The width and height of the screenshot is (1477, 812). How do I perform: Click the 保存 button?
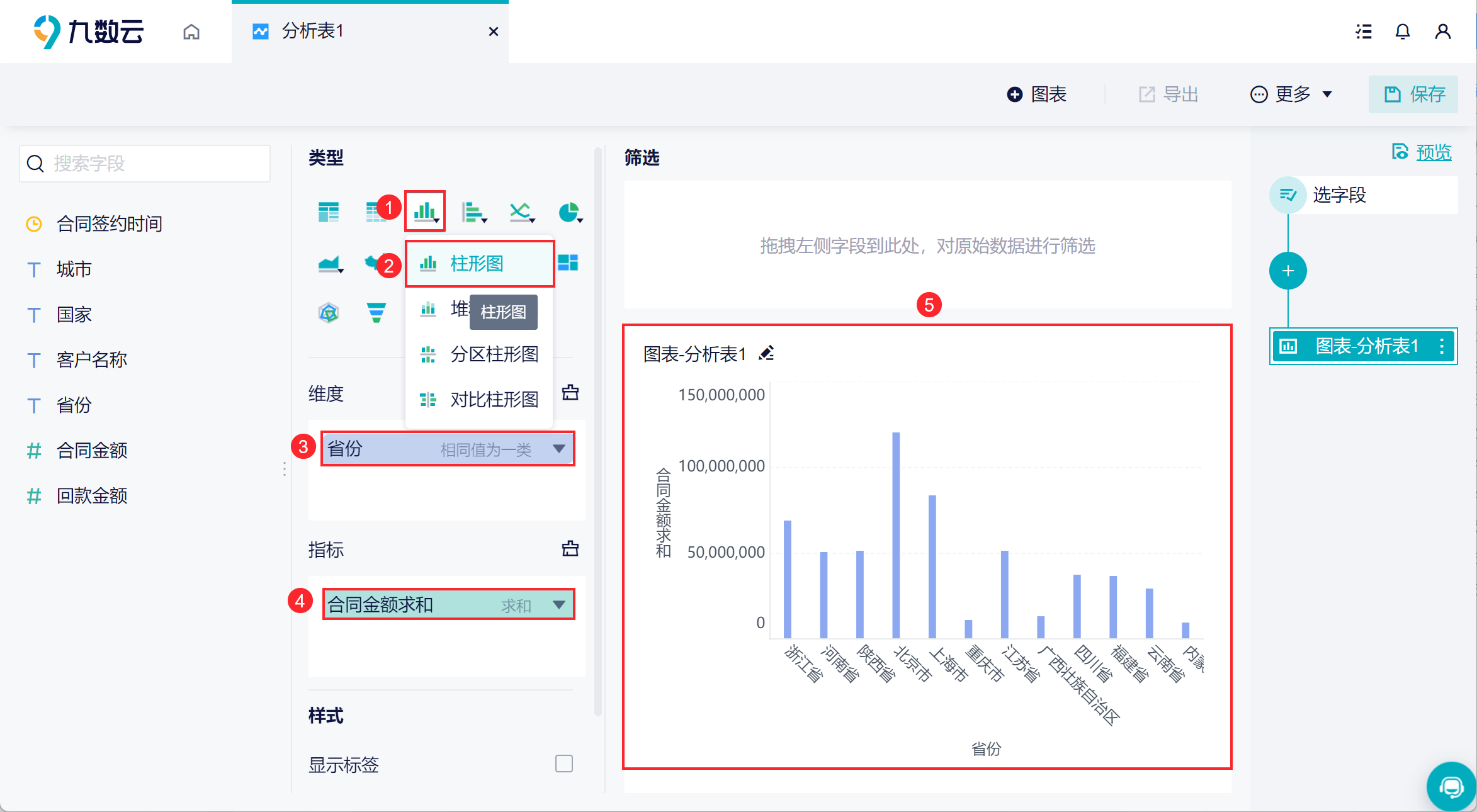(x=1413, y=94)
